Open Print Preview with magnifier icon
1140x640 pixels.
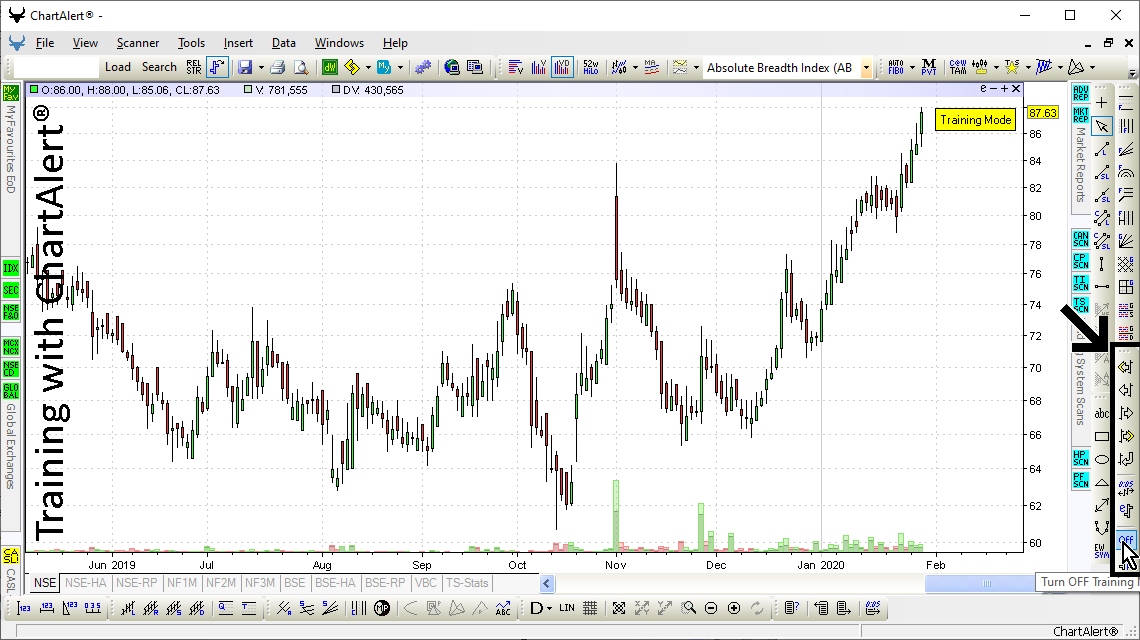click(300, 68)
